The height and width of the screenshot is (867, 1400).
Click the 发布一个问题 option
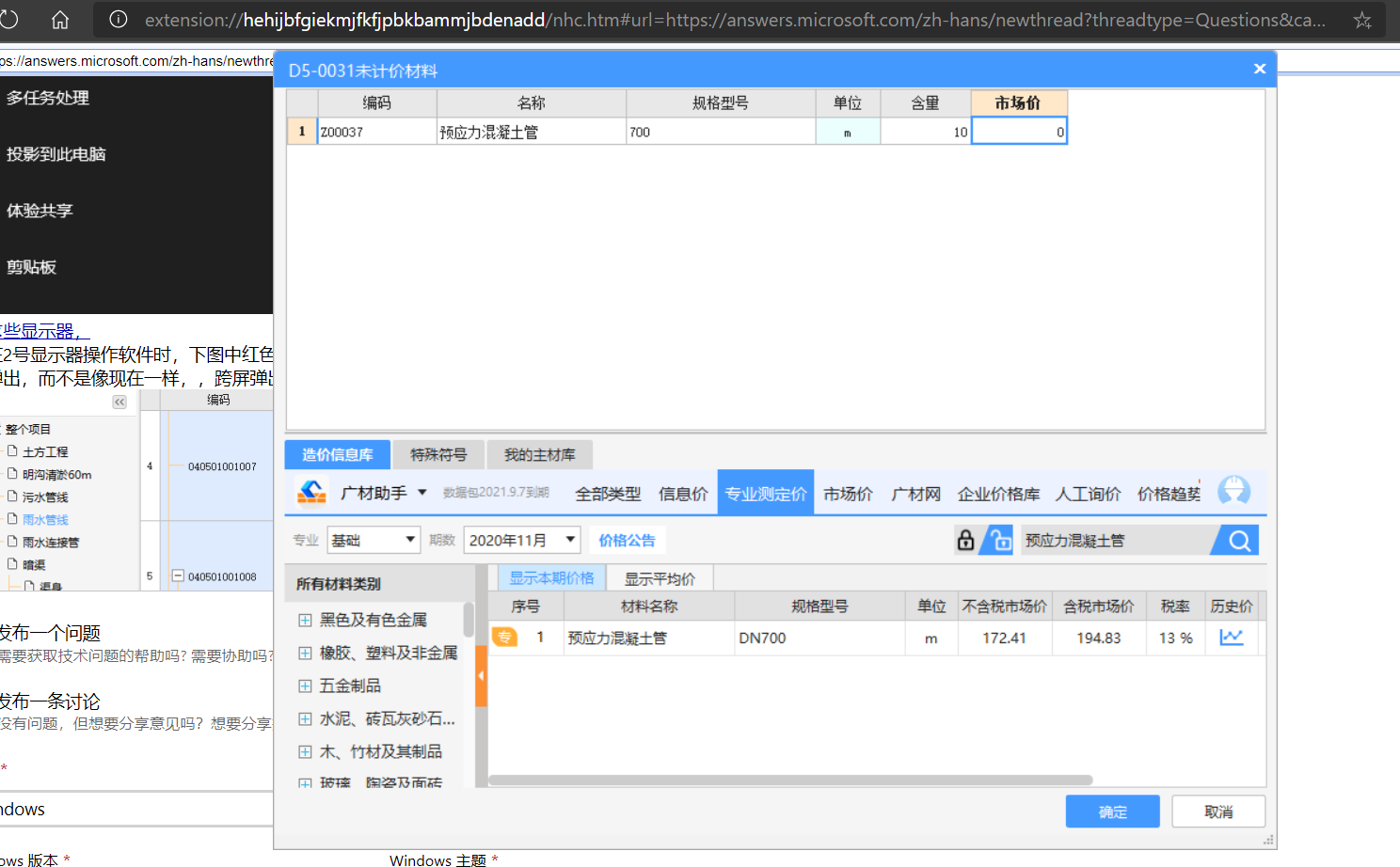(50, 633)
